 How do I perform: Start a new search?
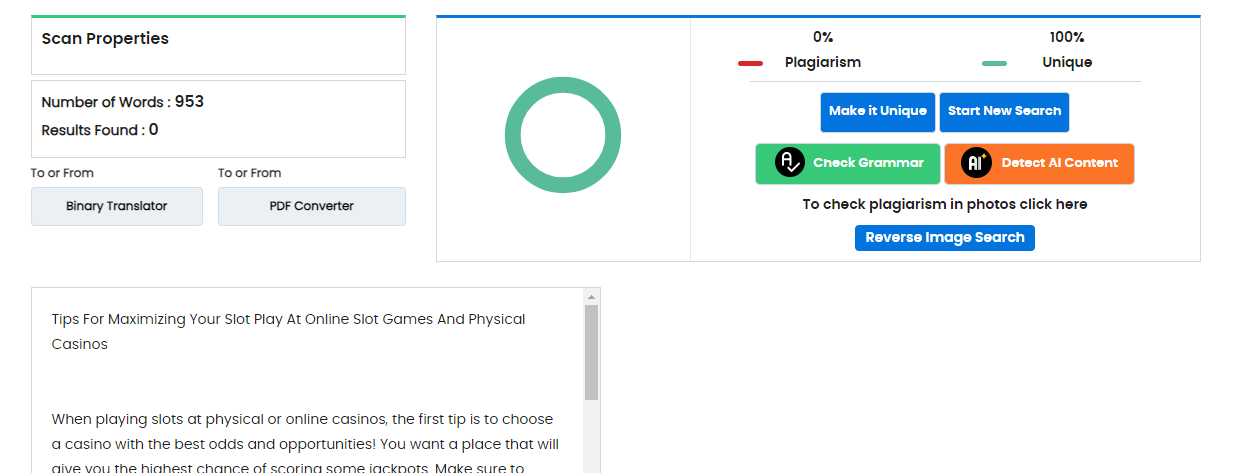[1004, 112]
